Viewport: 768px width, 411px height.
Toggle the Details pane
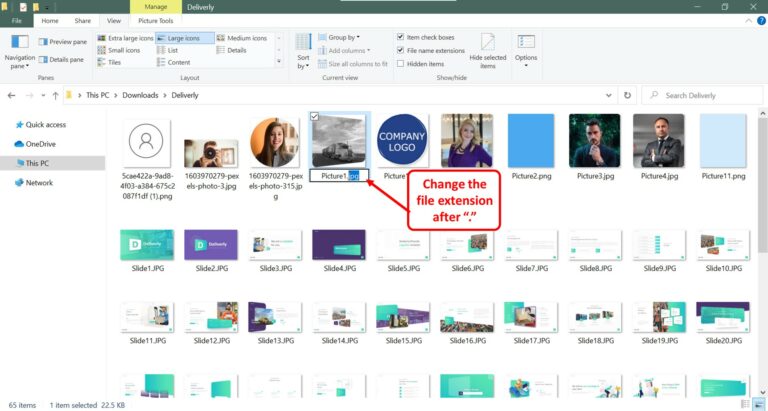click(x=62, y=59)
